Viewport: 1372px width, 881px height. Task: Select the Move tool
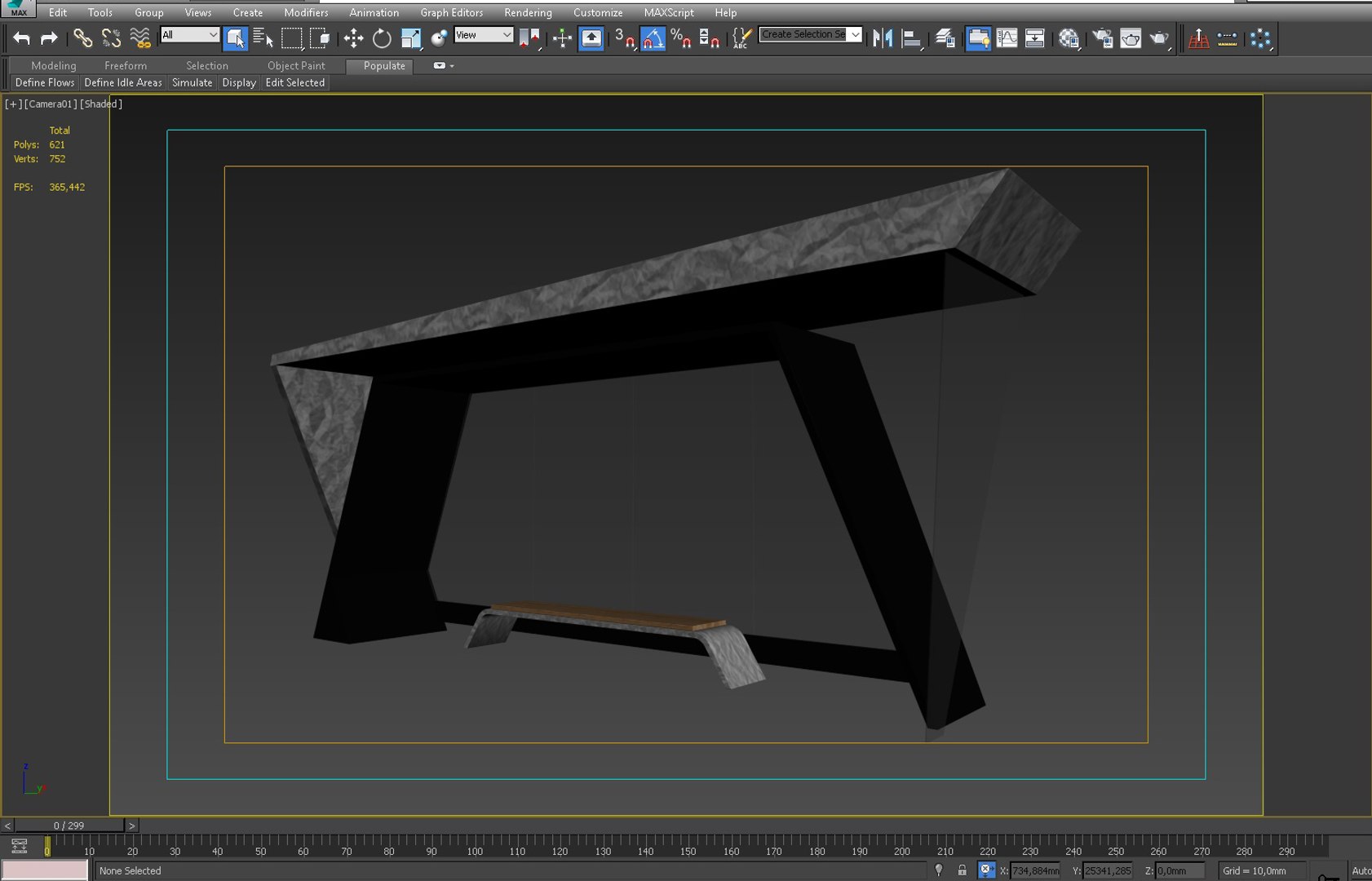353,38
